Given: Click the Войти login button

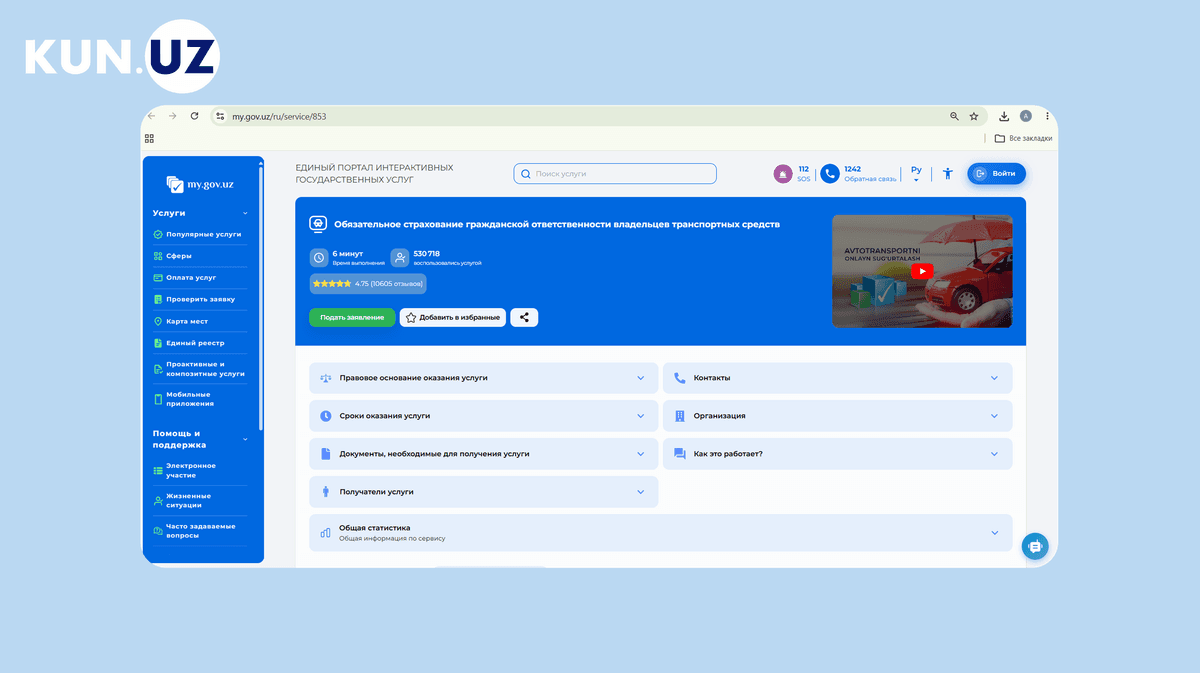Looking at the screenshot, I should tap(996, 174).
